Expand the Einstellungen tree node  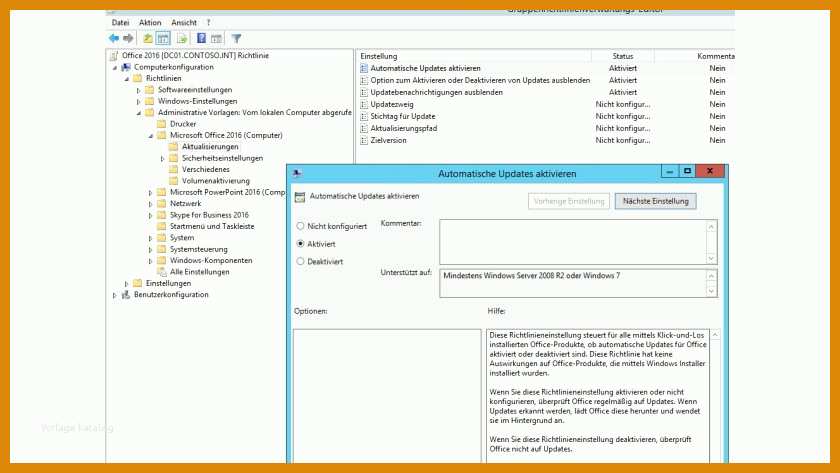127,284
